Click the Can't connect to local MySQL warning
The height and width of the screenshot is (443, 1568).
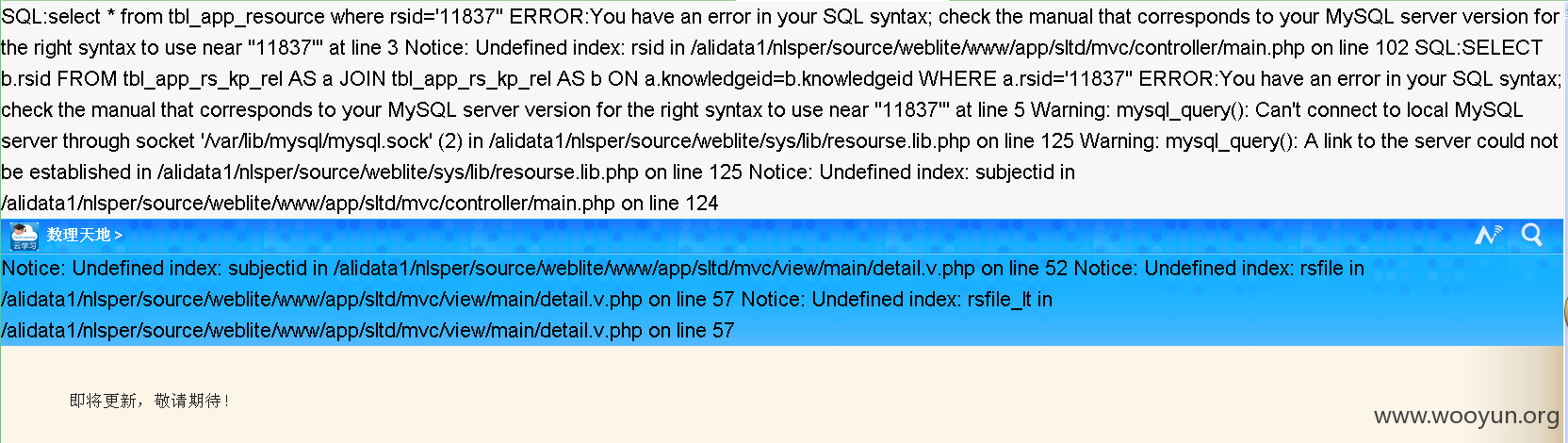tap(1389, 110)
